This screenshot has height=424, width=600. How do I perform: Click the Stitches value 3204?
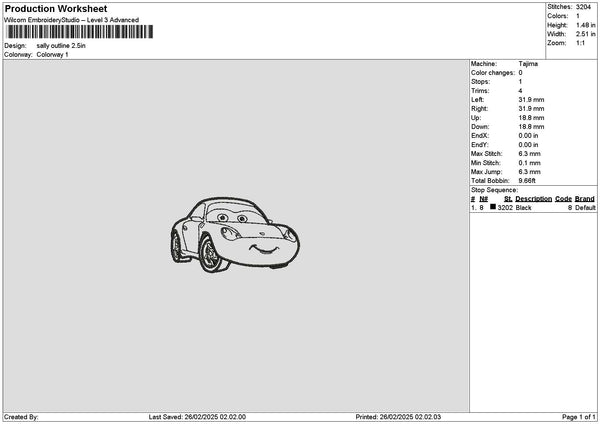pyautogui.click(x=583, y=7)
